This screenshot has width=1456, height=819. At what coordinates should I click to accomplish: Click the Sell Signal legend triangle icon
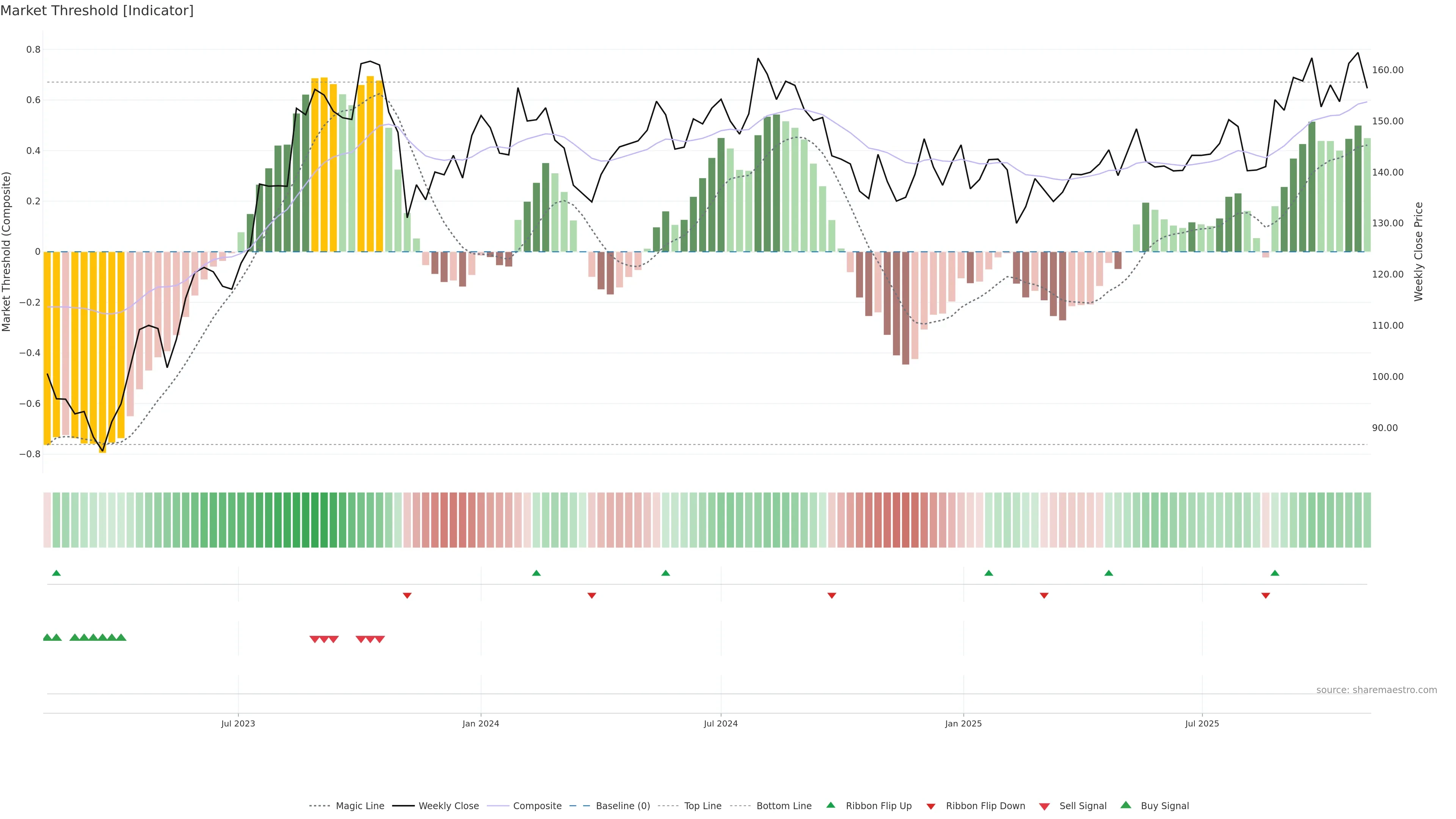coord(1045,806)
